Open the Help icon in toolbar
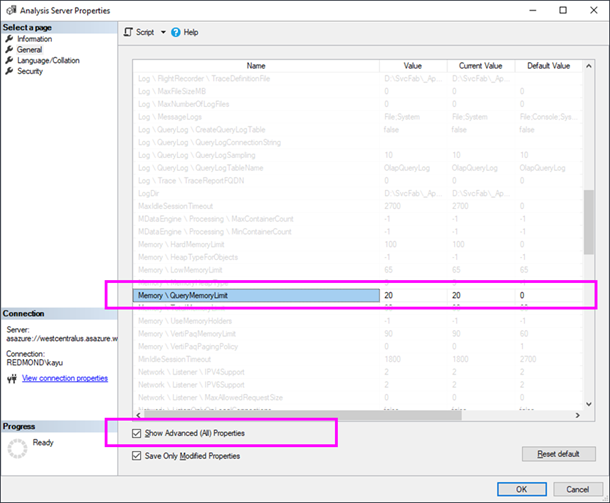Image resolution: width=610 pixels, height=503 pixels. pyautogui.click(x=176, y=32)
